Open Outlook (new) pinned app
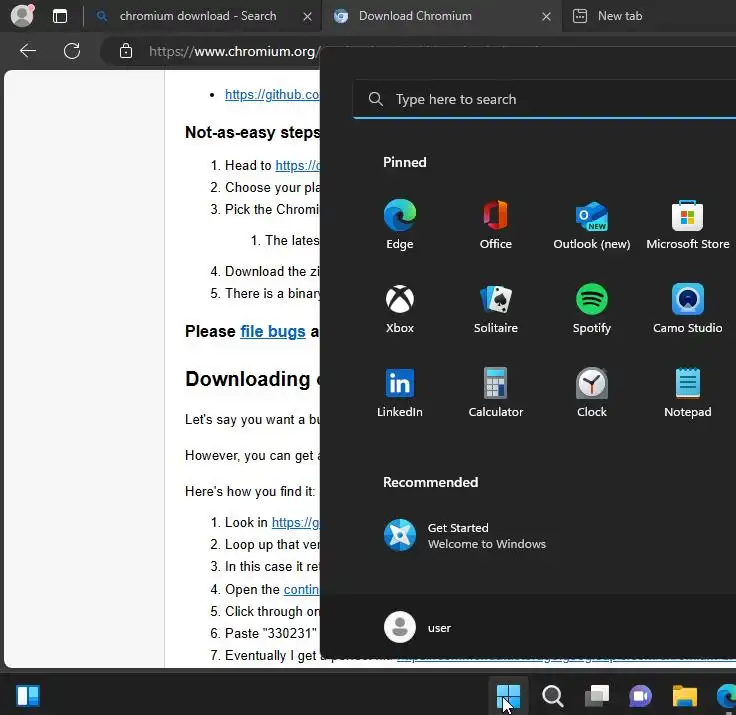 tap(591, 225)
